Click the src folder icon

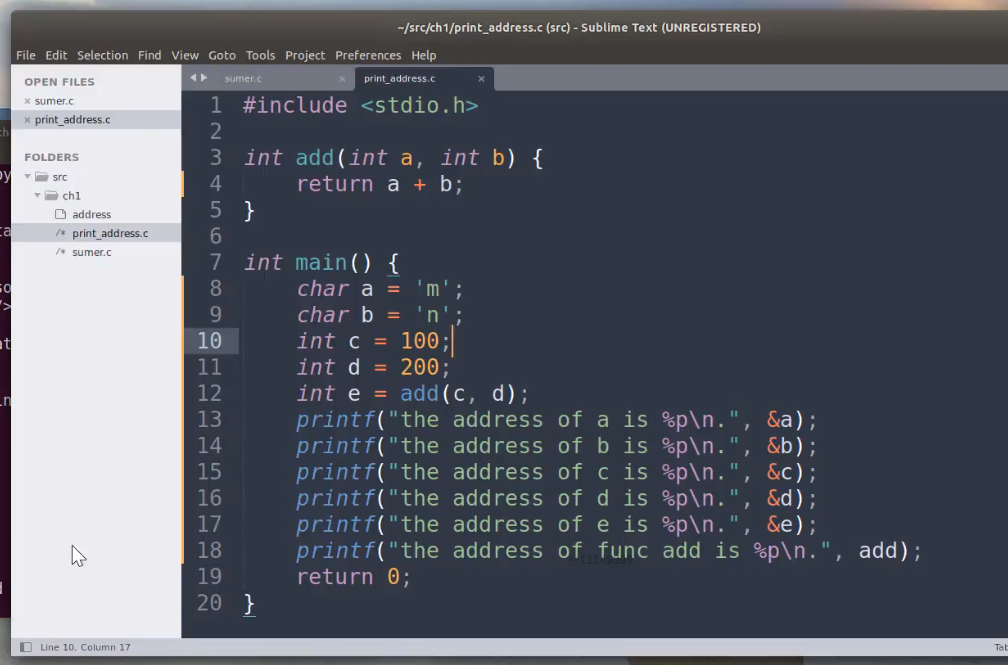coord(42,176)
